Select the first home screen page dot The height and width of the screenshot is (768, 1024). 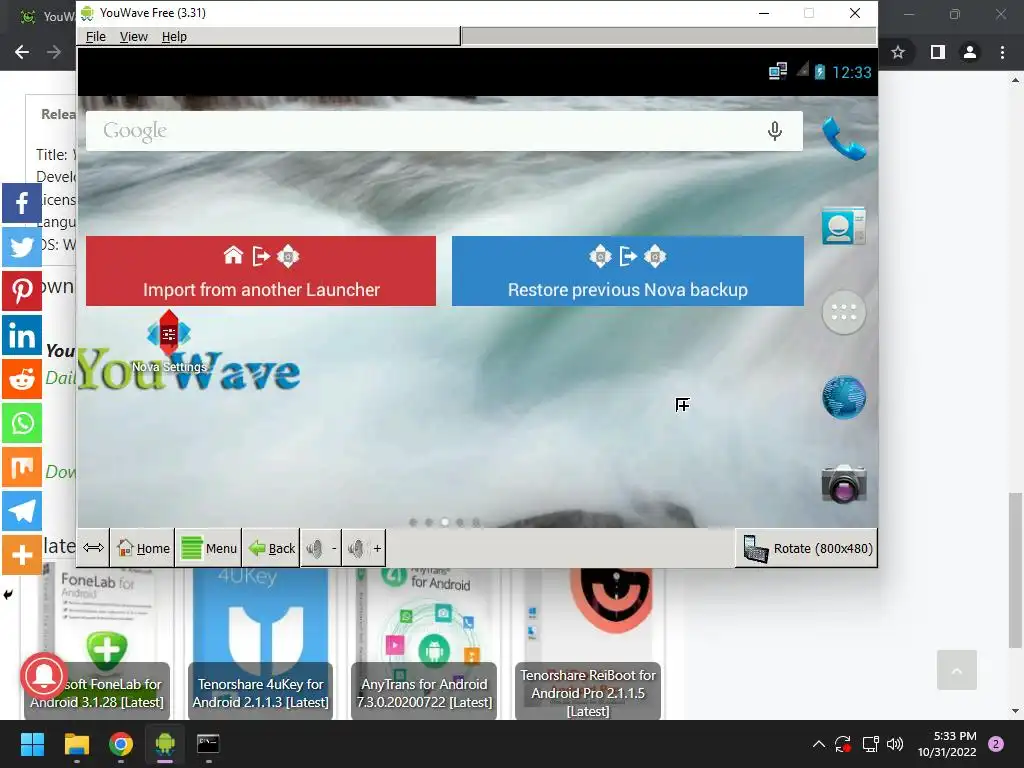tap(413, 522)
